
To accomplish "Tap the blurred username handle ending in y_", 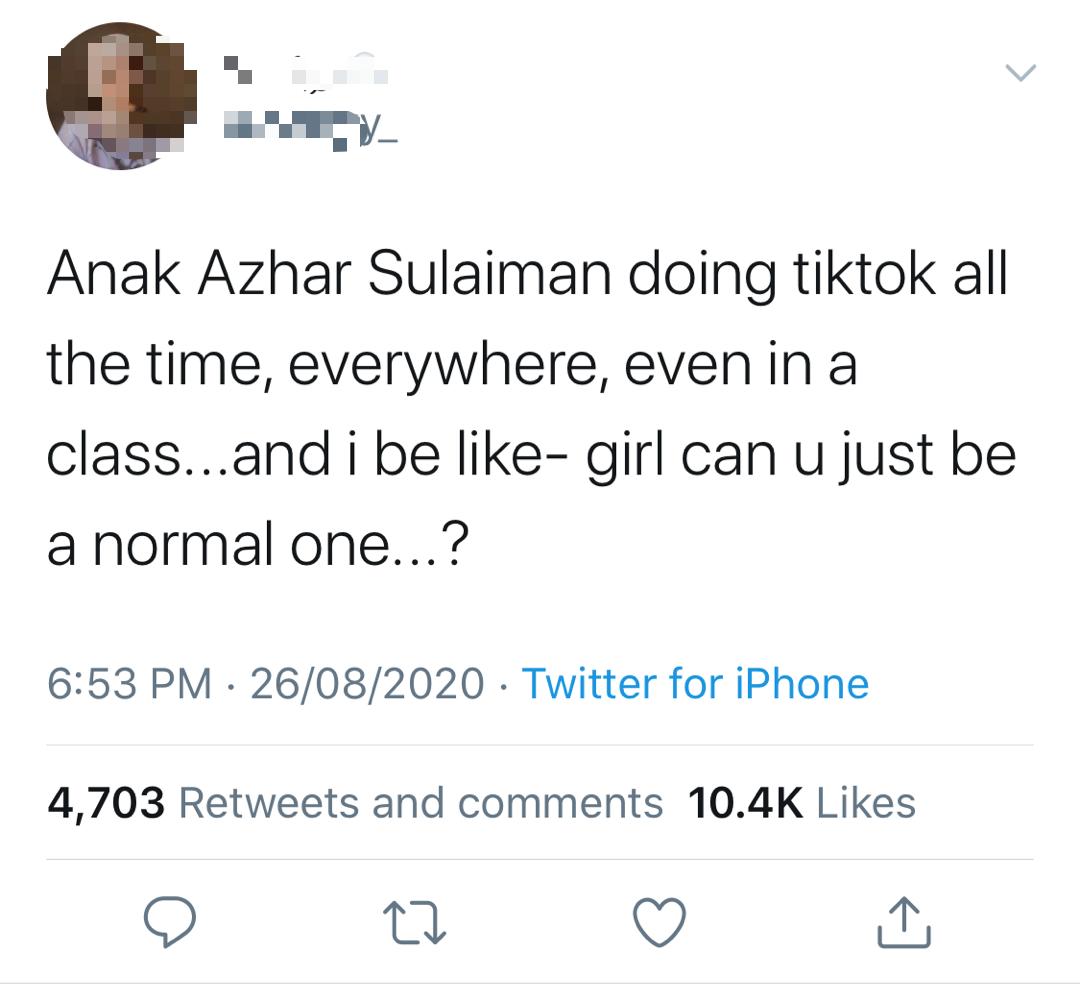I will [308, 129].
